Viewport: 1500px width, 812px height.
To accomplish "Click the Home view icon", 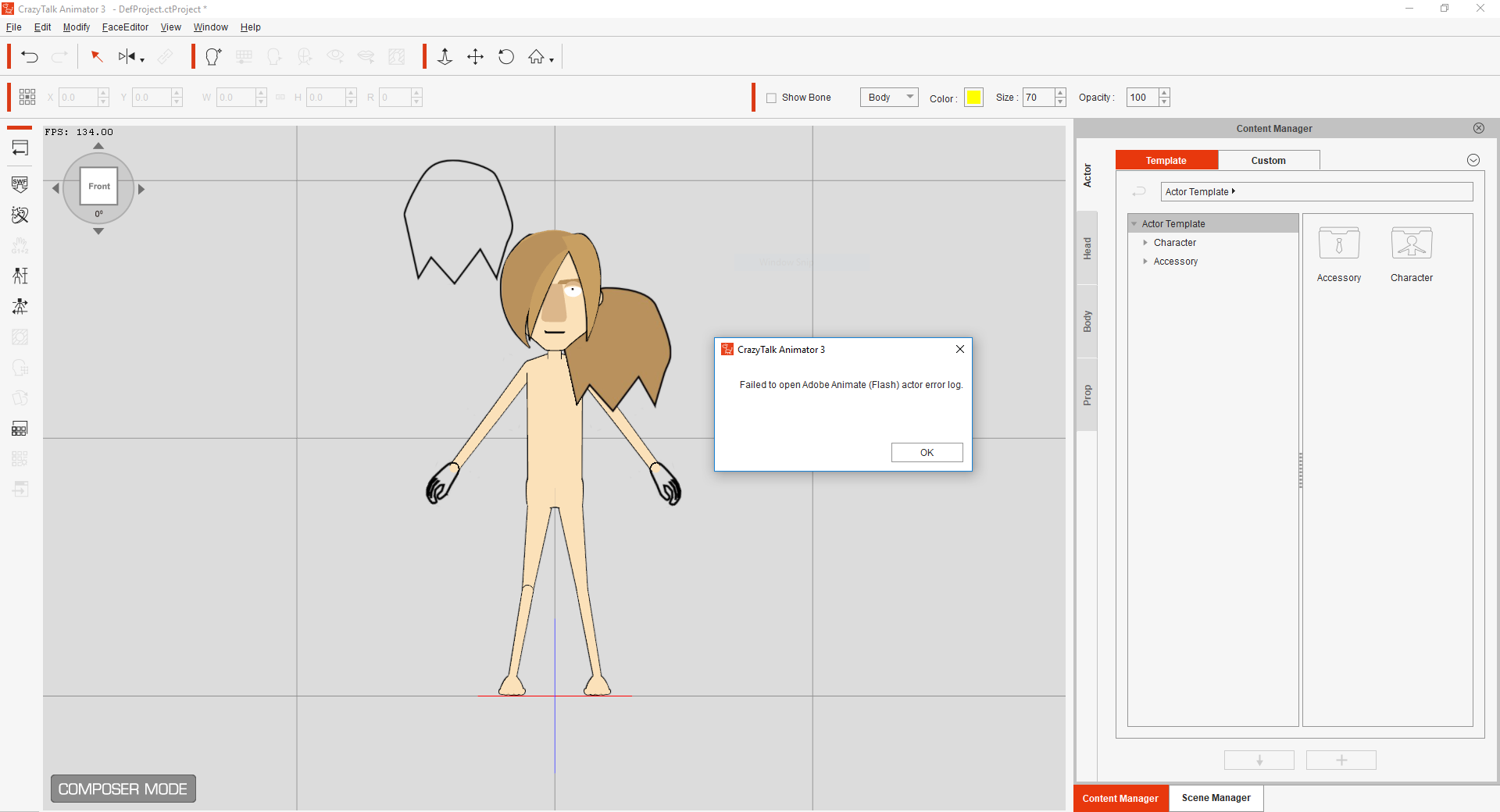I will coord(536,56).
